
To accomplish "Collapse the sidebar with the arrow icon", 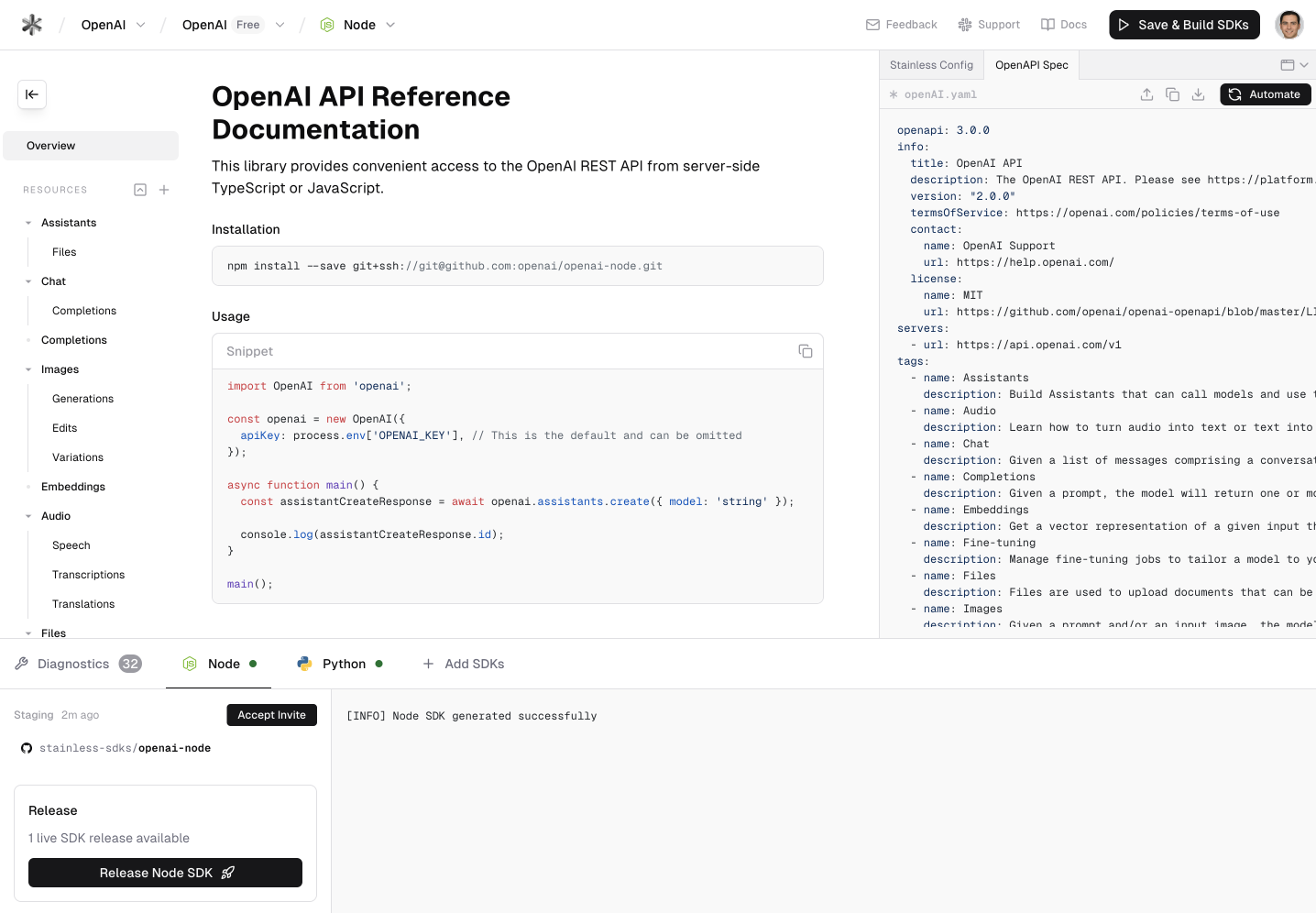I will [x=32, y=94].
